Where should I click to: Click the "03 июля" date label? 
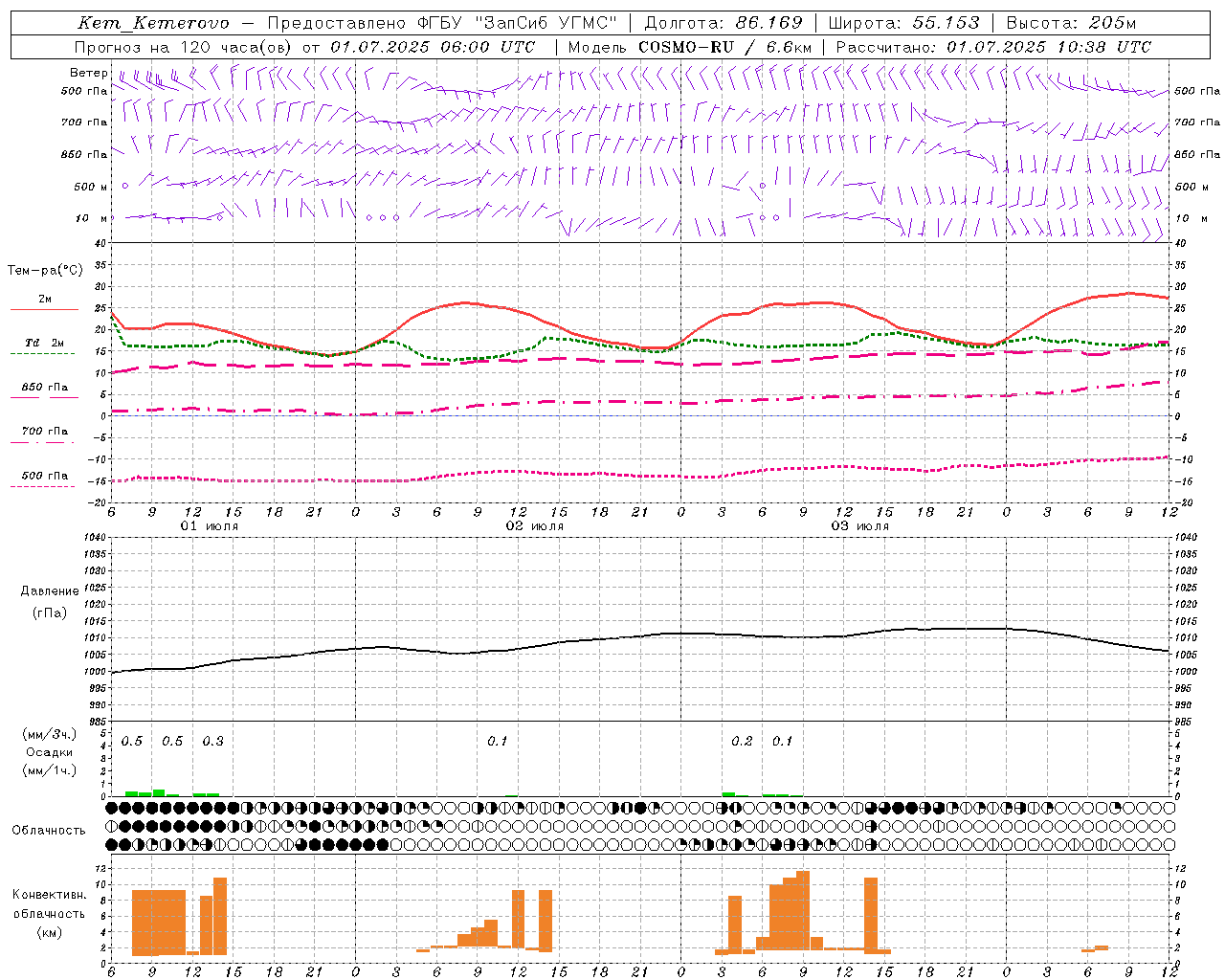point(860,526)
